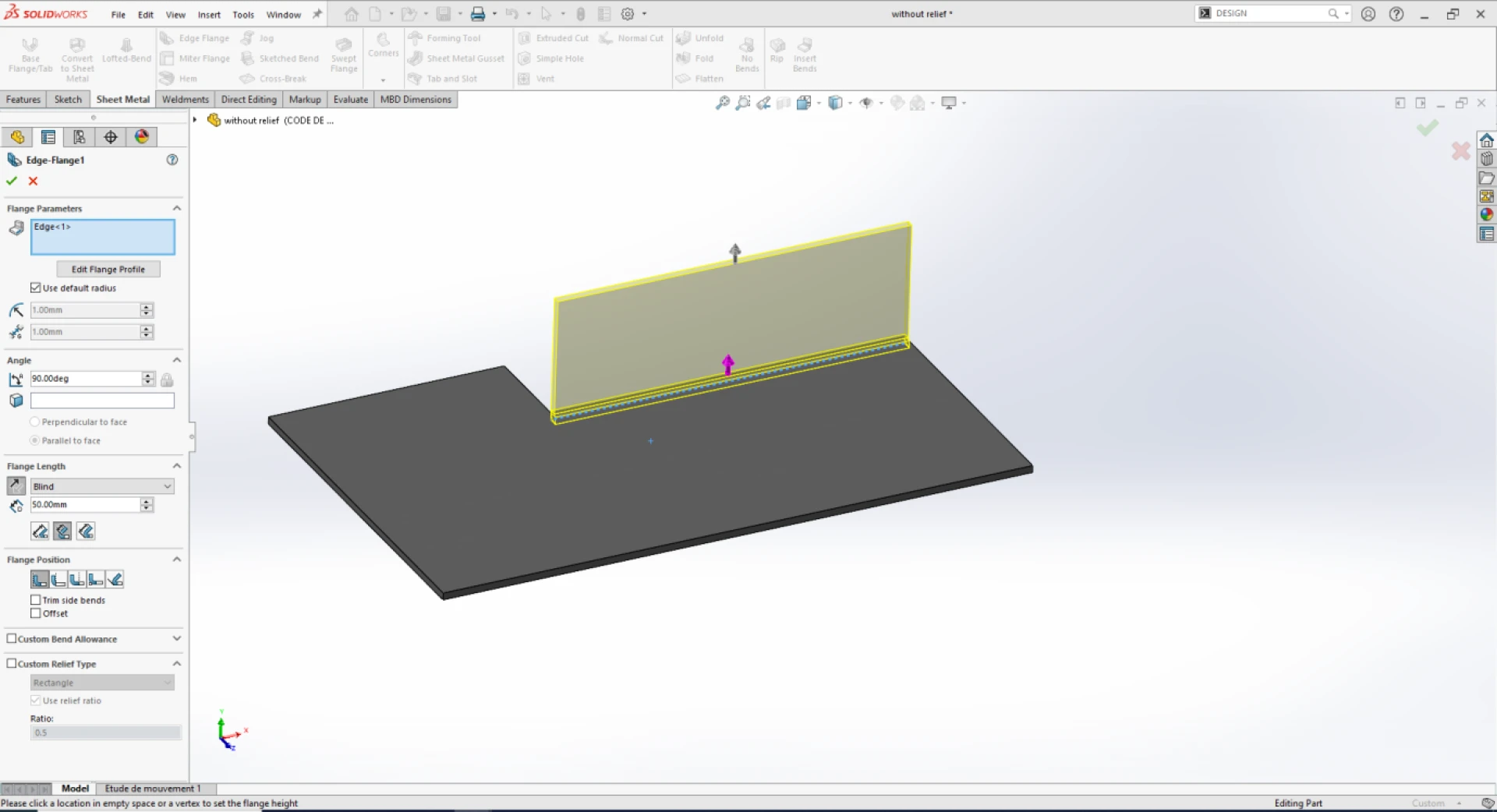Check the Offset checkbox
The height and width of the screenshot is (812, 1497).
coord(36,613)
